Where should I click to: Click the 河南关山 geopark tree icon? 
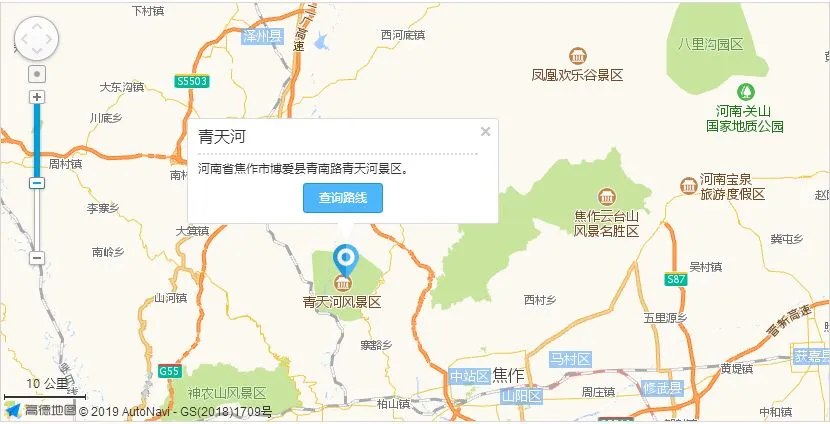pyautogui.click(x=746, y=92)
